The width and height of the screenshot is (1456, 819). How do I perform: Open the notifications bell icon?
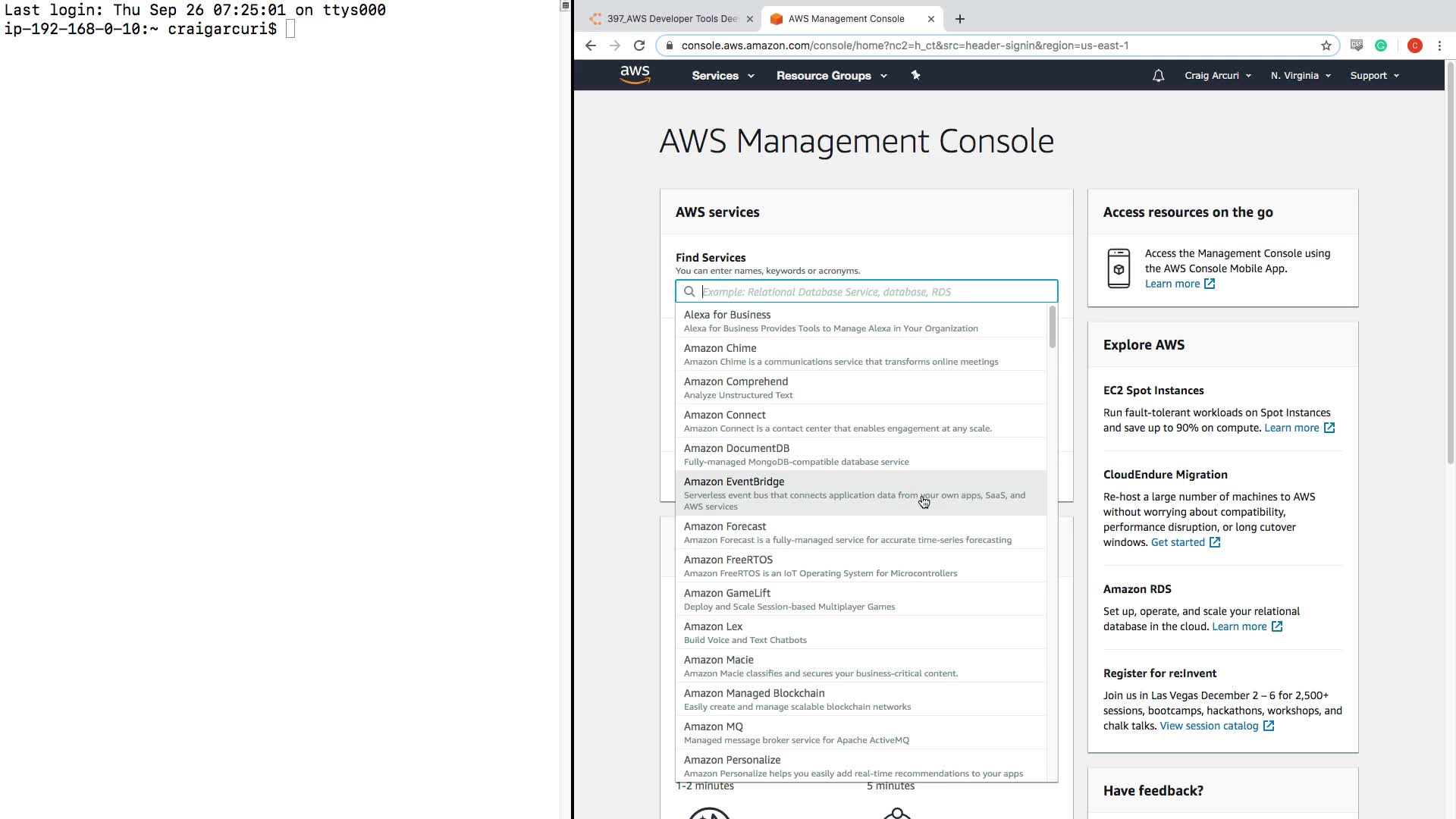1158,76
